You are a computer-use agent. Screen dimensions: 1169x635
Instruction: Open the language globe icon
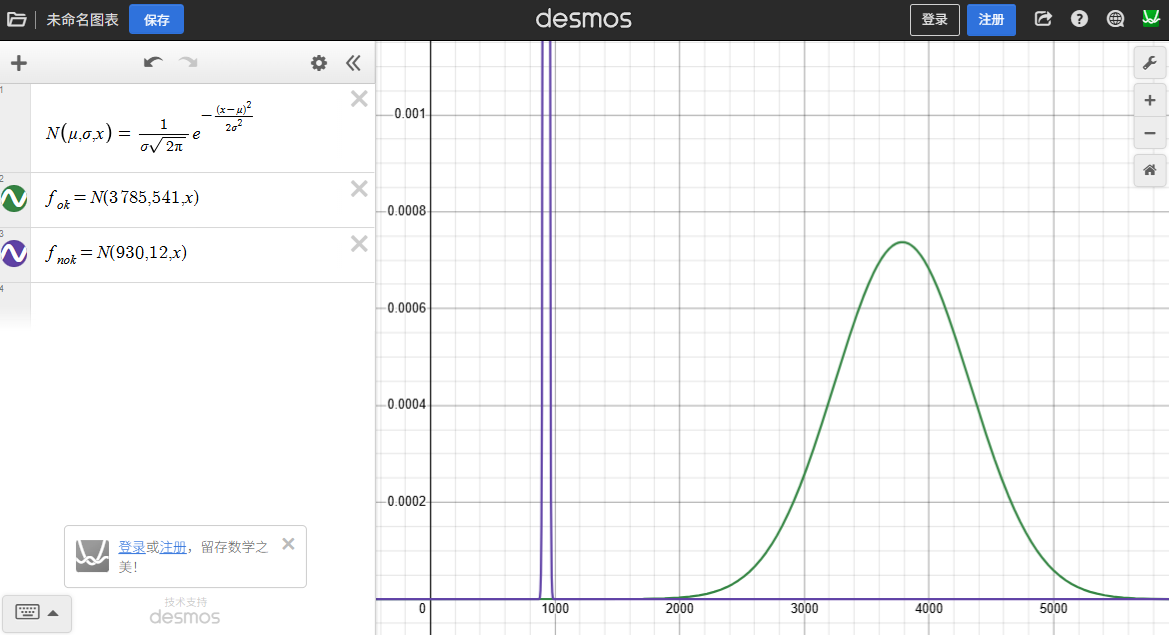1116,19
